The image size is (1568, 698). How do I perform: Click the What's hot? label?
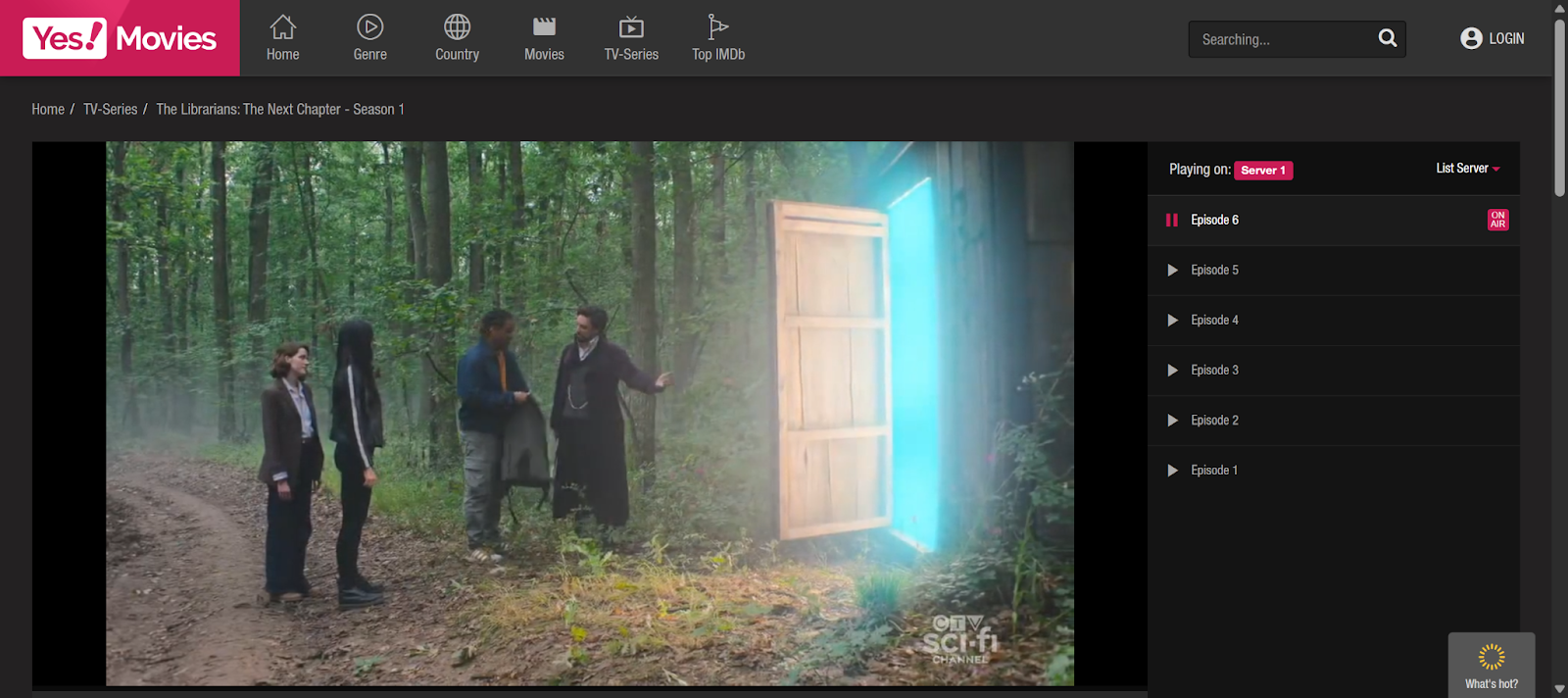click(x=1492, y=684)
